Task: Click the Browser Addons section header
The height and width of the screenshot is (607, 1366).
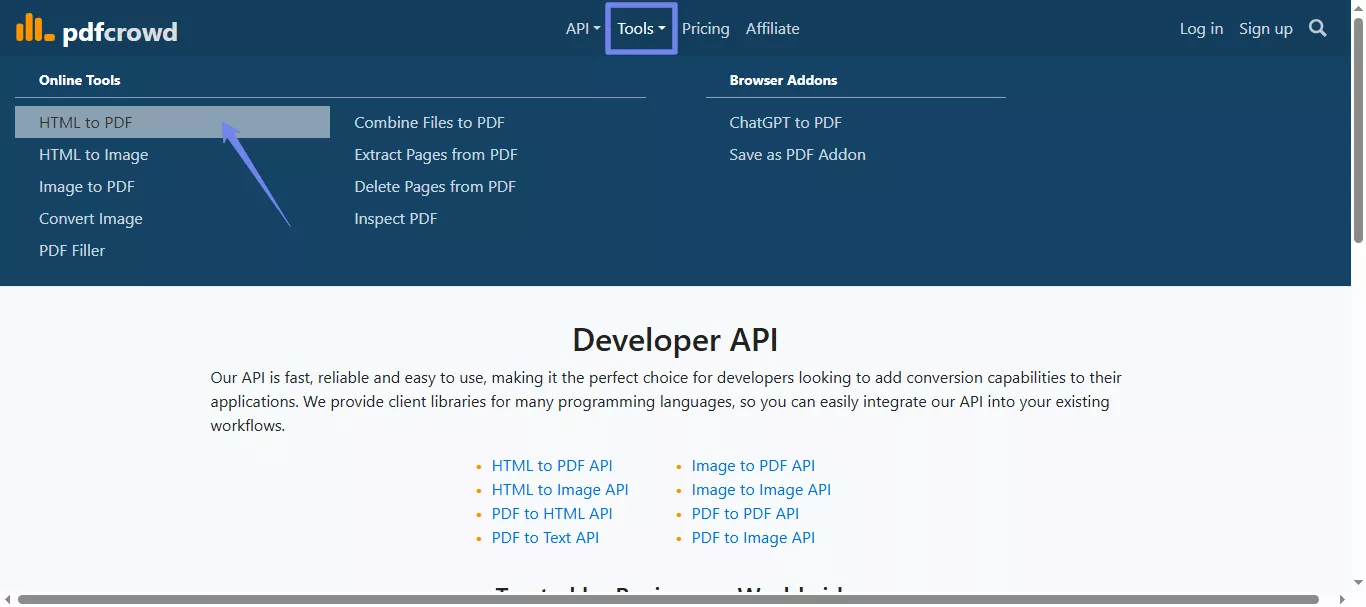Action: pyautogui.click(x=783, y=80)
